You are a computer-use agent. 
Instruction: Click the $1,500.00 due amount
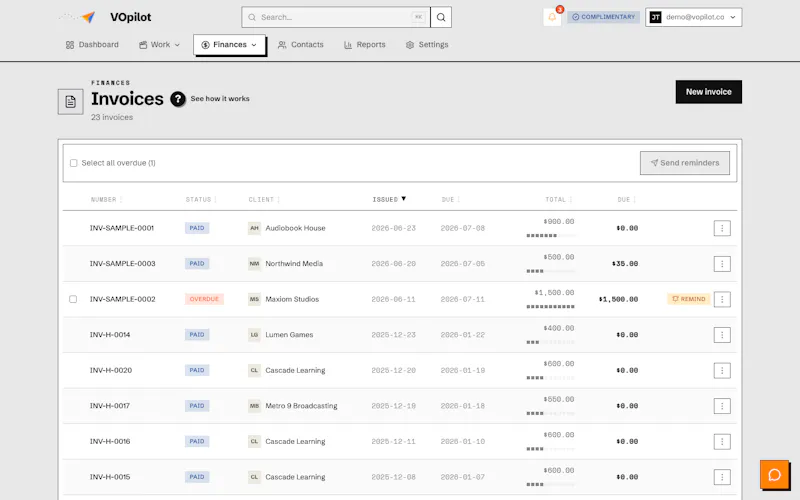(618, 299)
